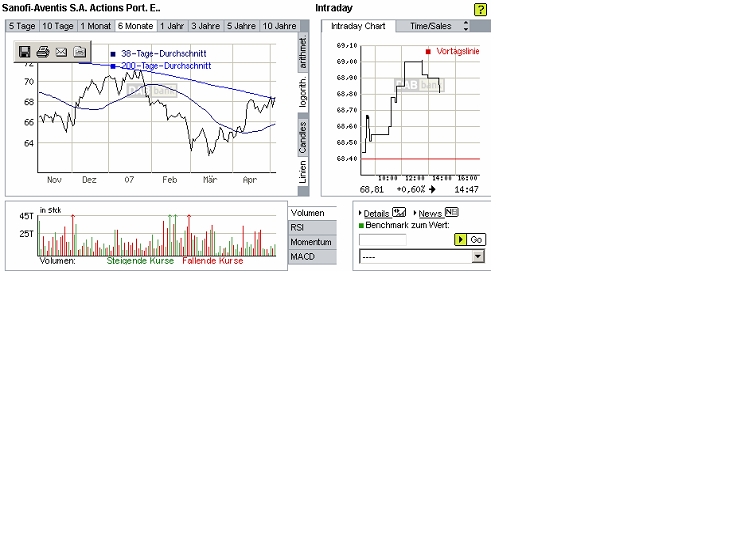Open the Intraday Chart tab
750x550 pixels.
click(358, 26)
